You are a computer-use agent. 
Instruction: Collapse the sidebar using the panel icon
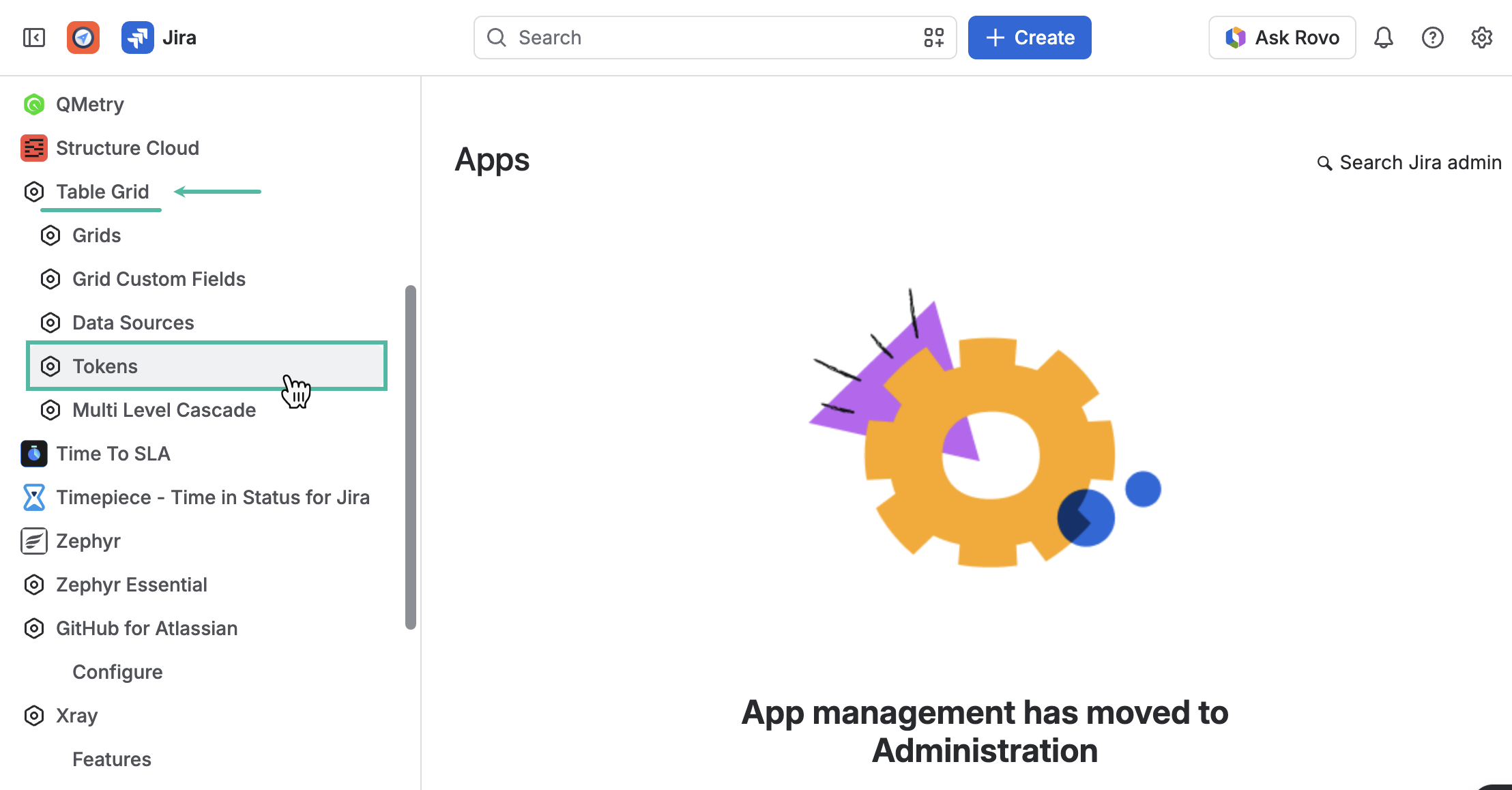[34, 38]
